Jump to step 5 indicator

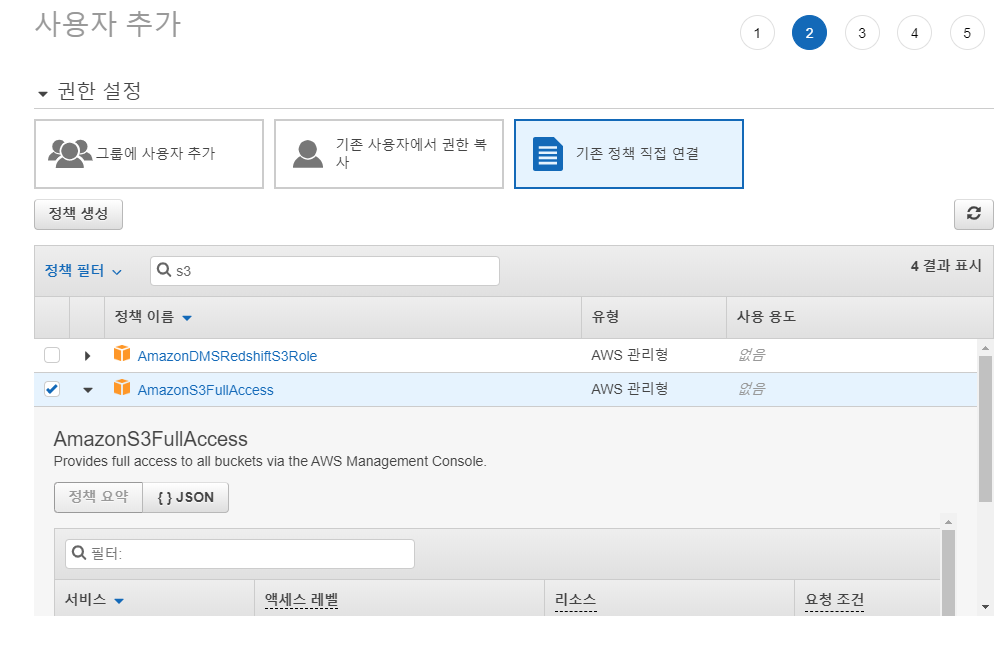(x=967, y=33)
